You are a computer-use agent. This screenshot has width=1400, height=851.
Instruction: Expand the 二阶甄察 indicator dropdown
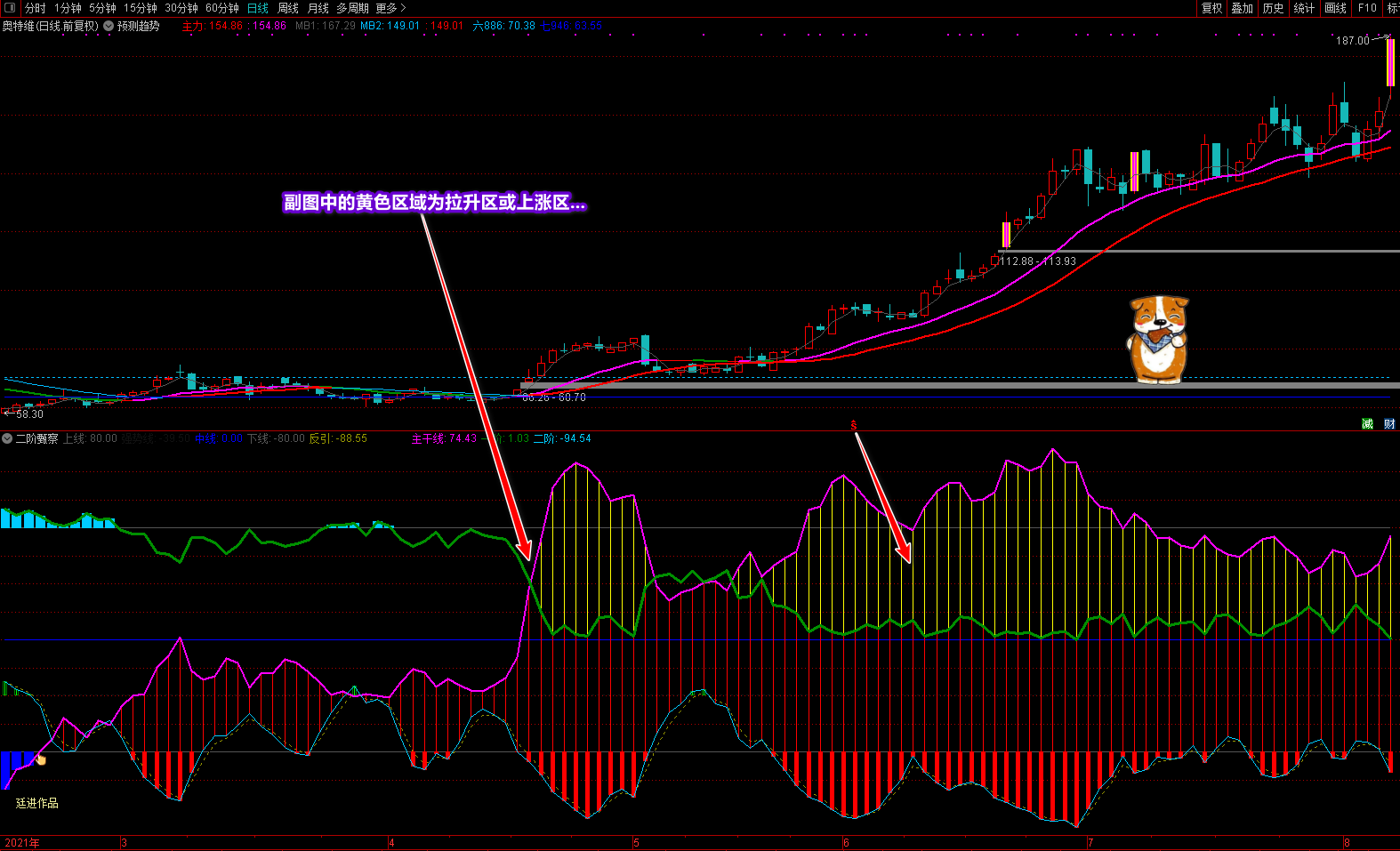7,438
